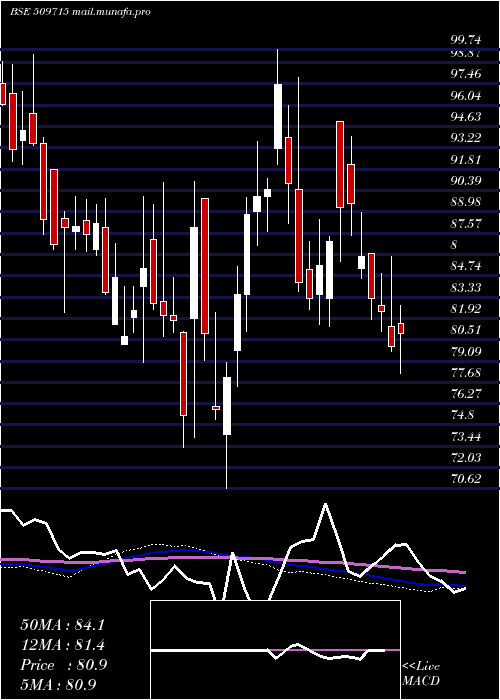Click the 90.39 price level label
This screenshot has height=700, width=500.
click(466, 180)
